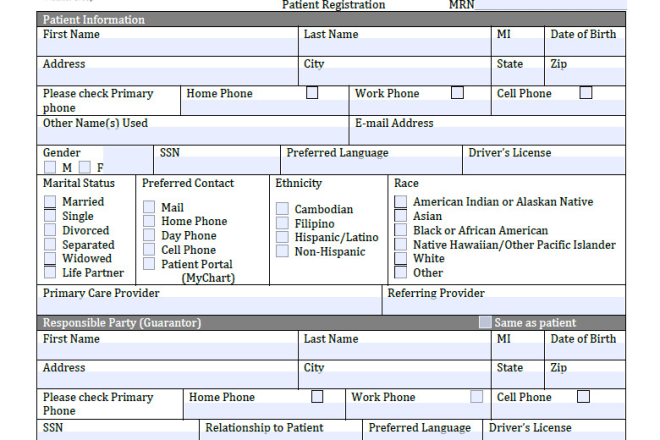Click patient Driver's License field
Screen dimensions: 660x440
point(544,165)
